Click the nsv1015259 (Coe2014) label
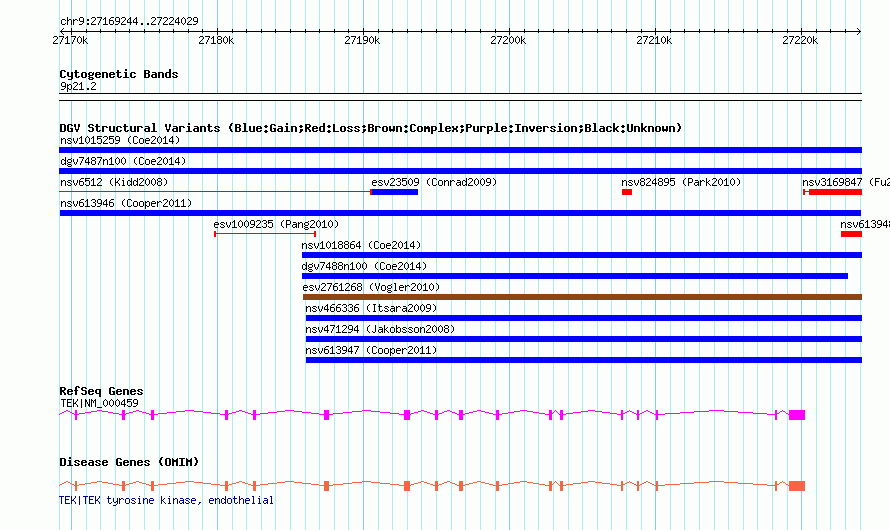The height and width of the screenshot is (530, 890). (x=120, y=140)
